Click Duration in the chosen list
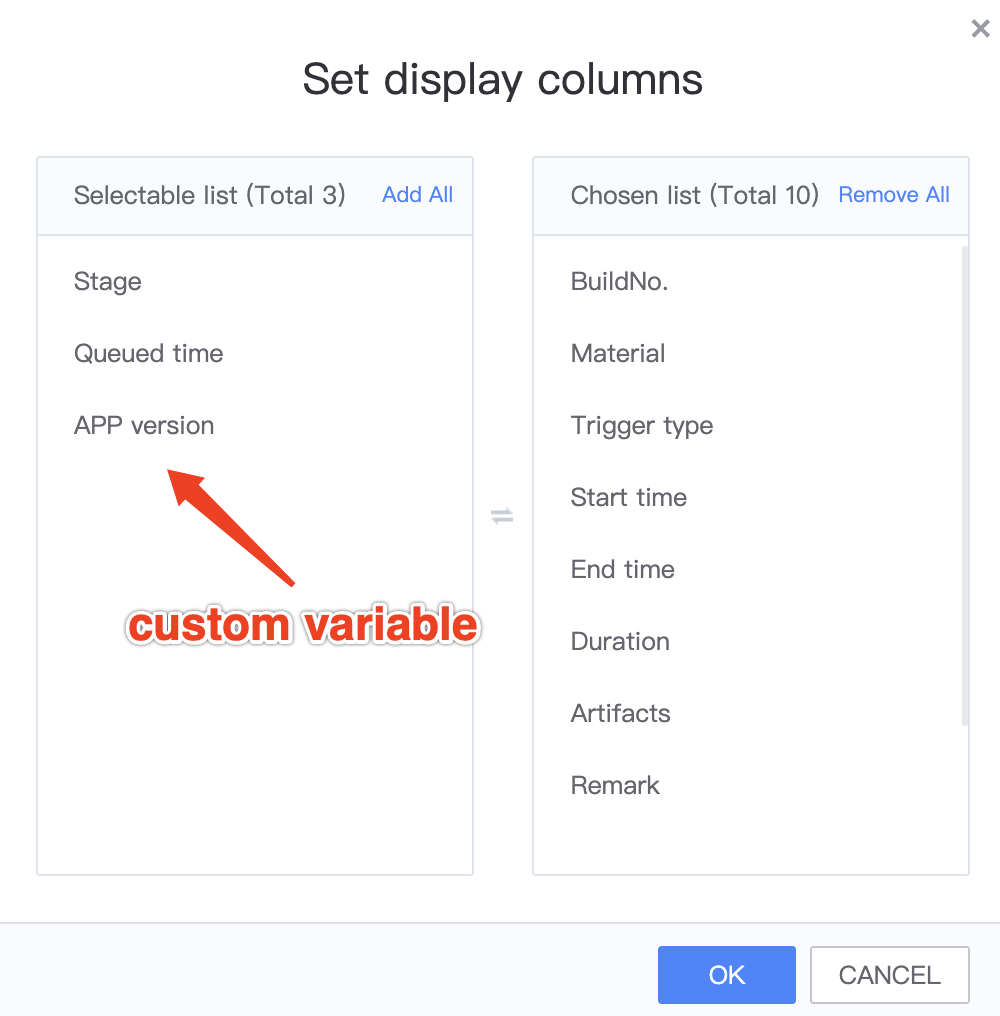The width and height of the screenshot is (1000, 1016). click(620, 641)
